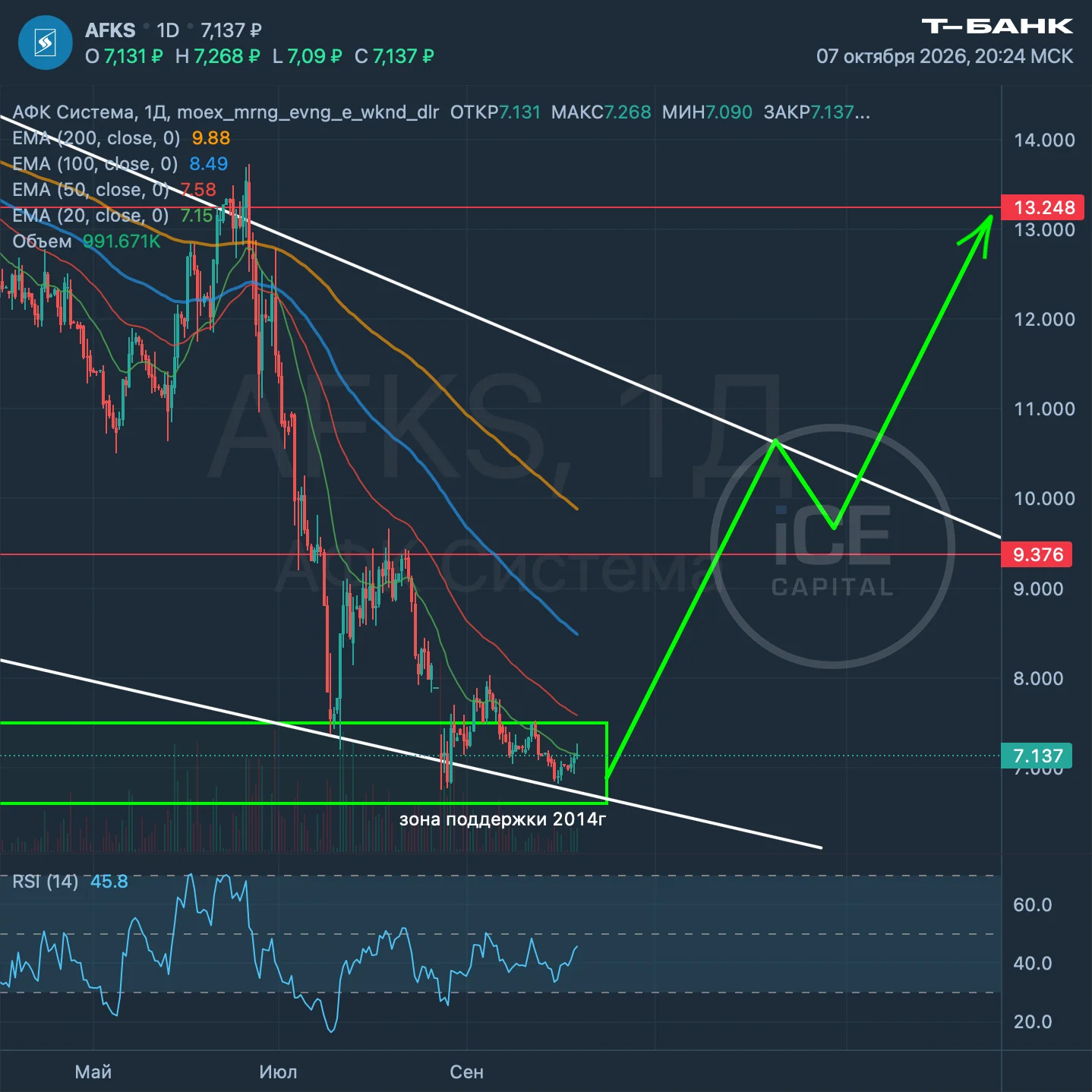Click the АФК Система chart legend title
The height and width of the screenshot is (1092, 1092).
226,112
